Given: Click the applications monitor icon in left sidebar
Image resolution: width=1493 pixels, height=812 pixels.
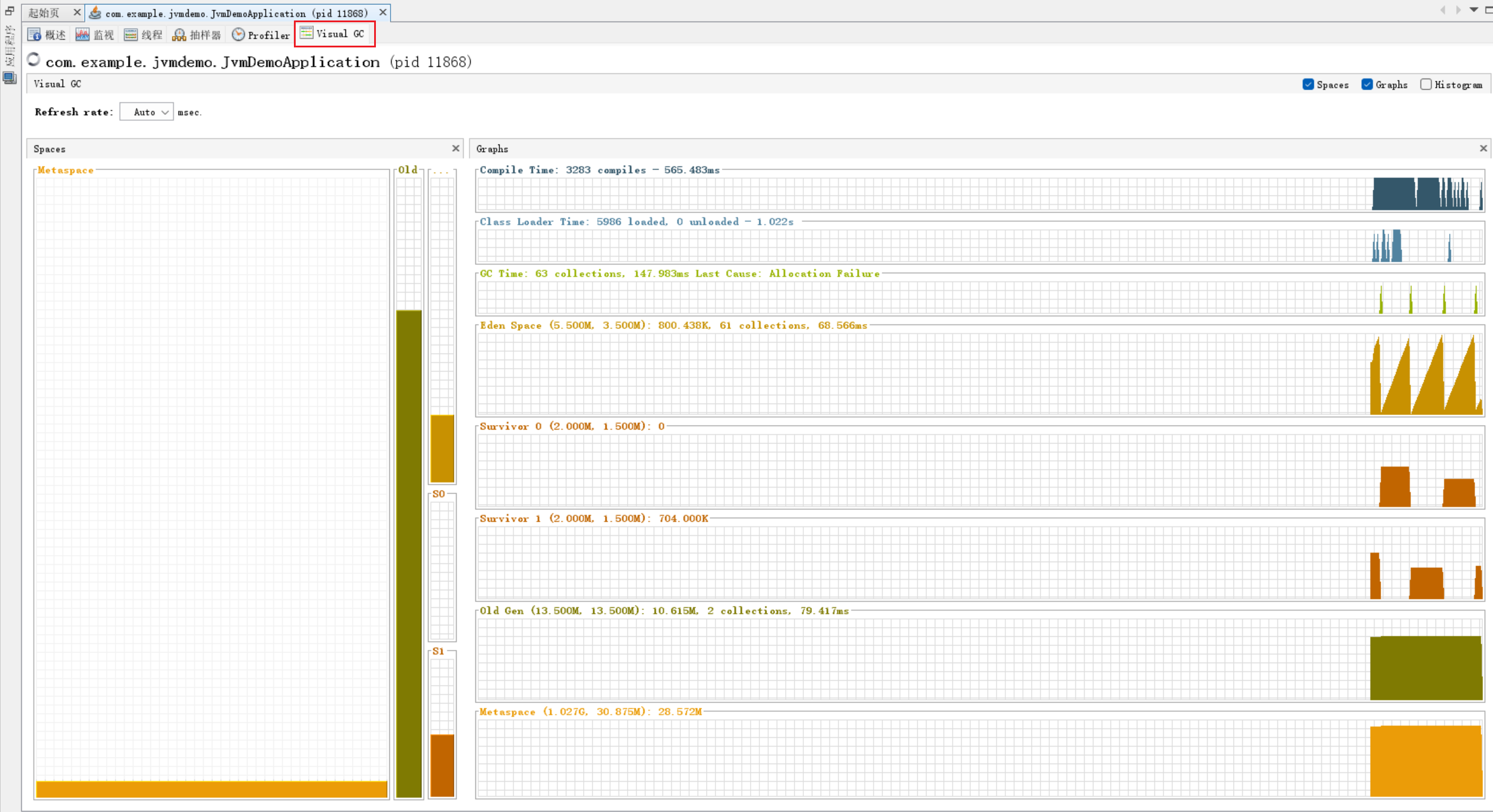Looking at the screenshot, I should pyautogui.click(x=9, y=77).
